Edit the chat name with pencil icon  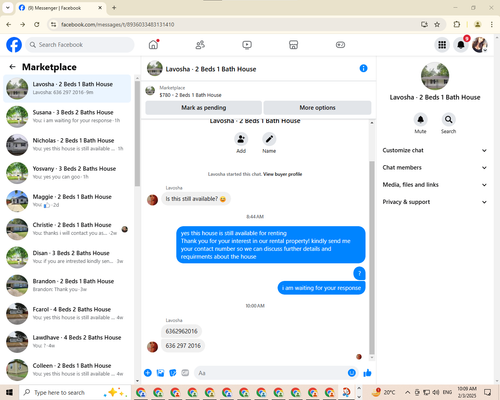[269, 139]
